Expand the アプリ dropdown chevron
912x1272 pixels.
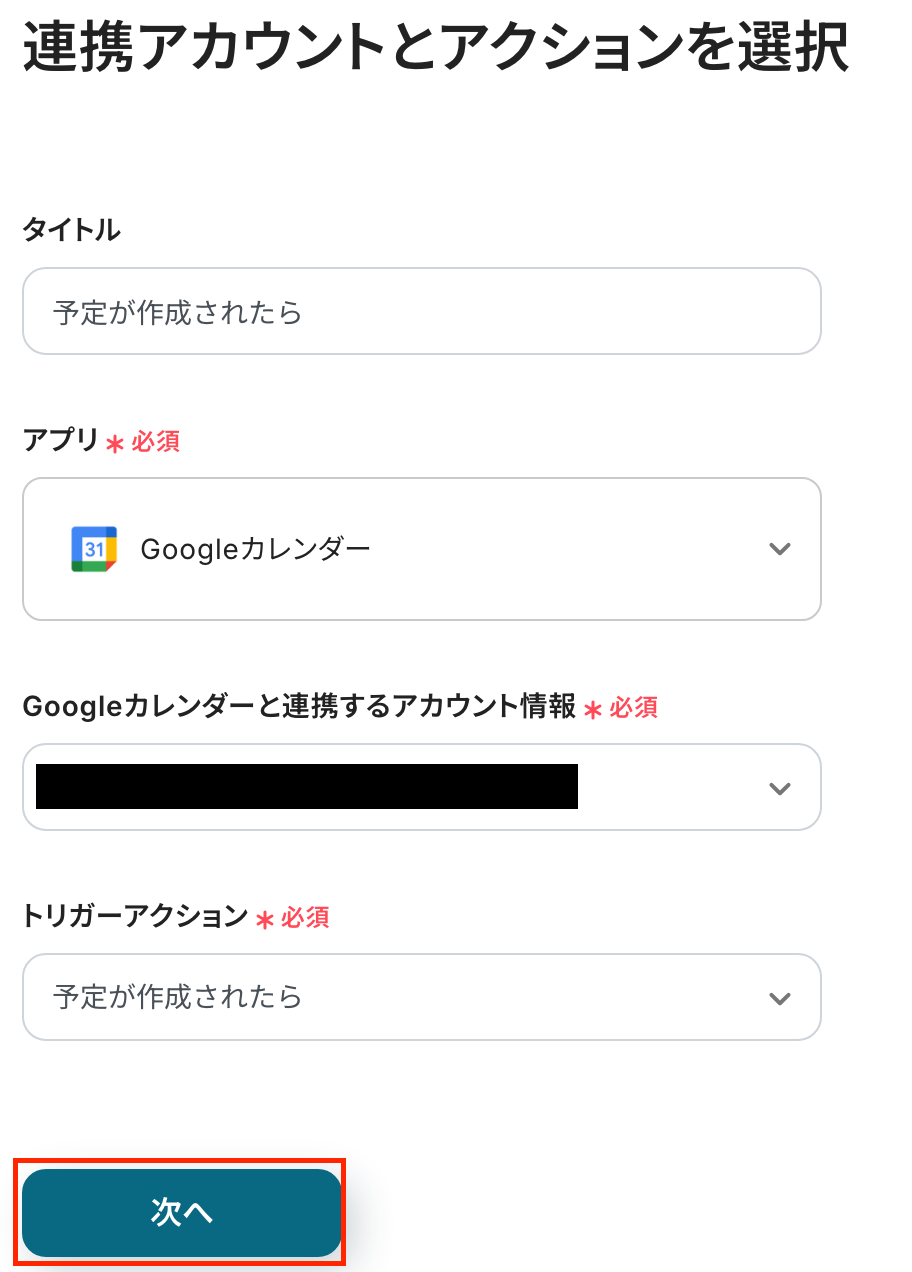coord(779,549)
